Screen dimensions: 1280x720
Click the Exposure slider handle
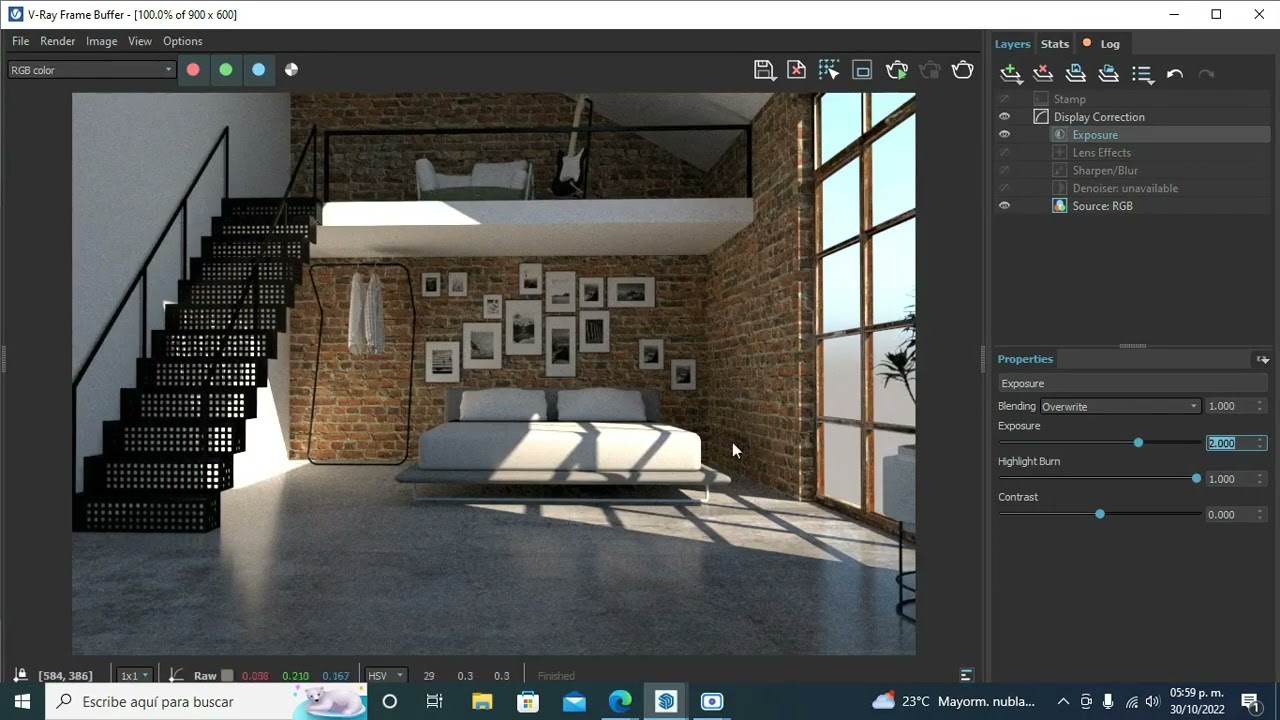pos(1138,443)
